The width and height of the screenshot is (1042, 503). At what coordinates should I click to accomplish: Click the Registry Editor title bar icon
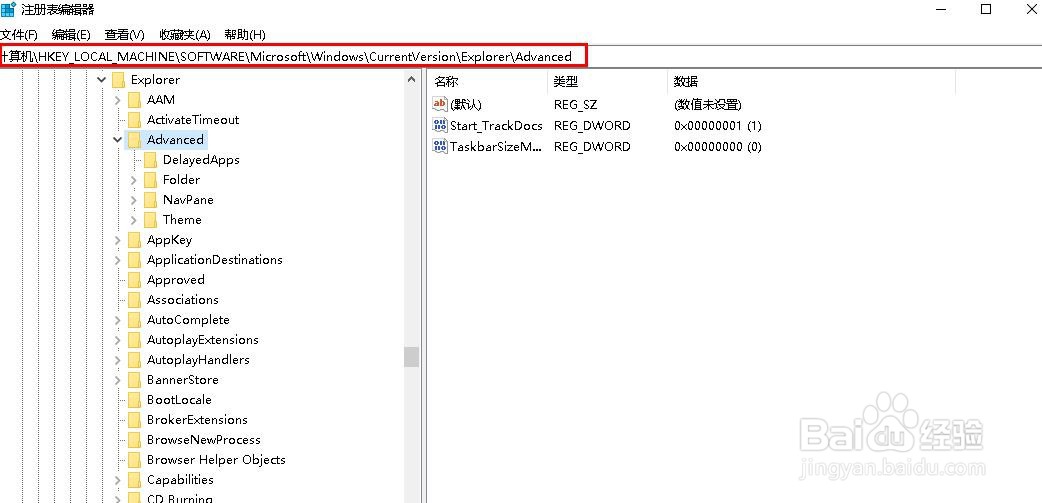point(8,9)
